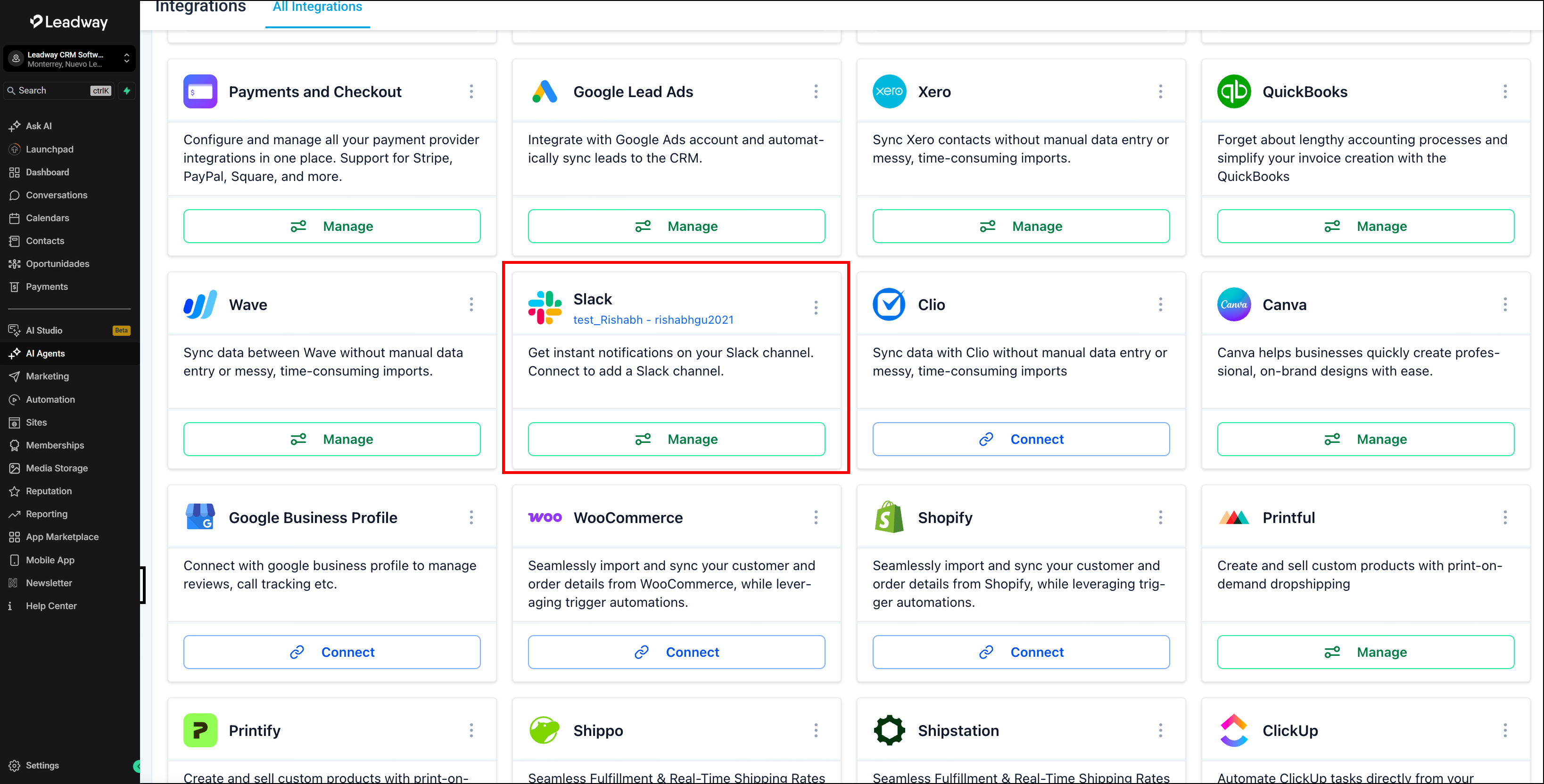Click the green lightning quick-action icon
This screenshot has width=1544, height=784.
[x=127, y=90]
